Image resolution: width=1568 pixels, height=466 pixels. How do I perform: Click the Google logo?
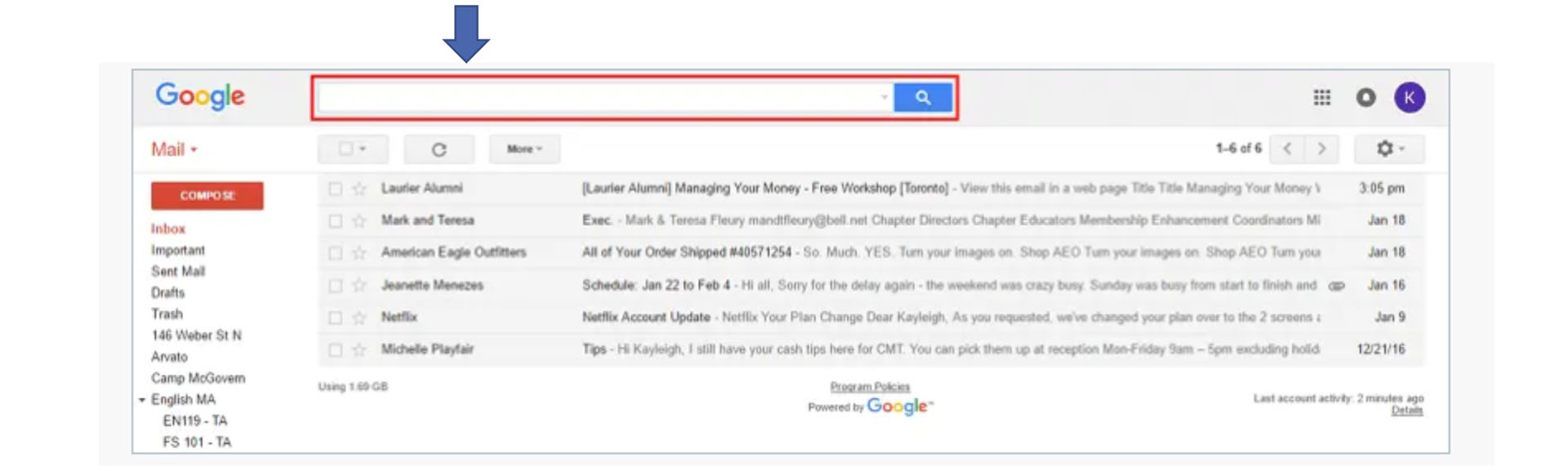[x=200, y=96]
